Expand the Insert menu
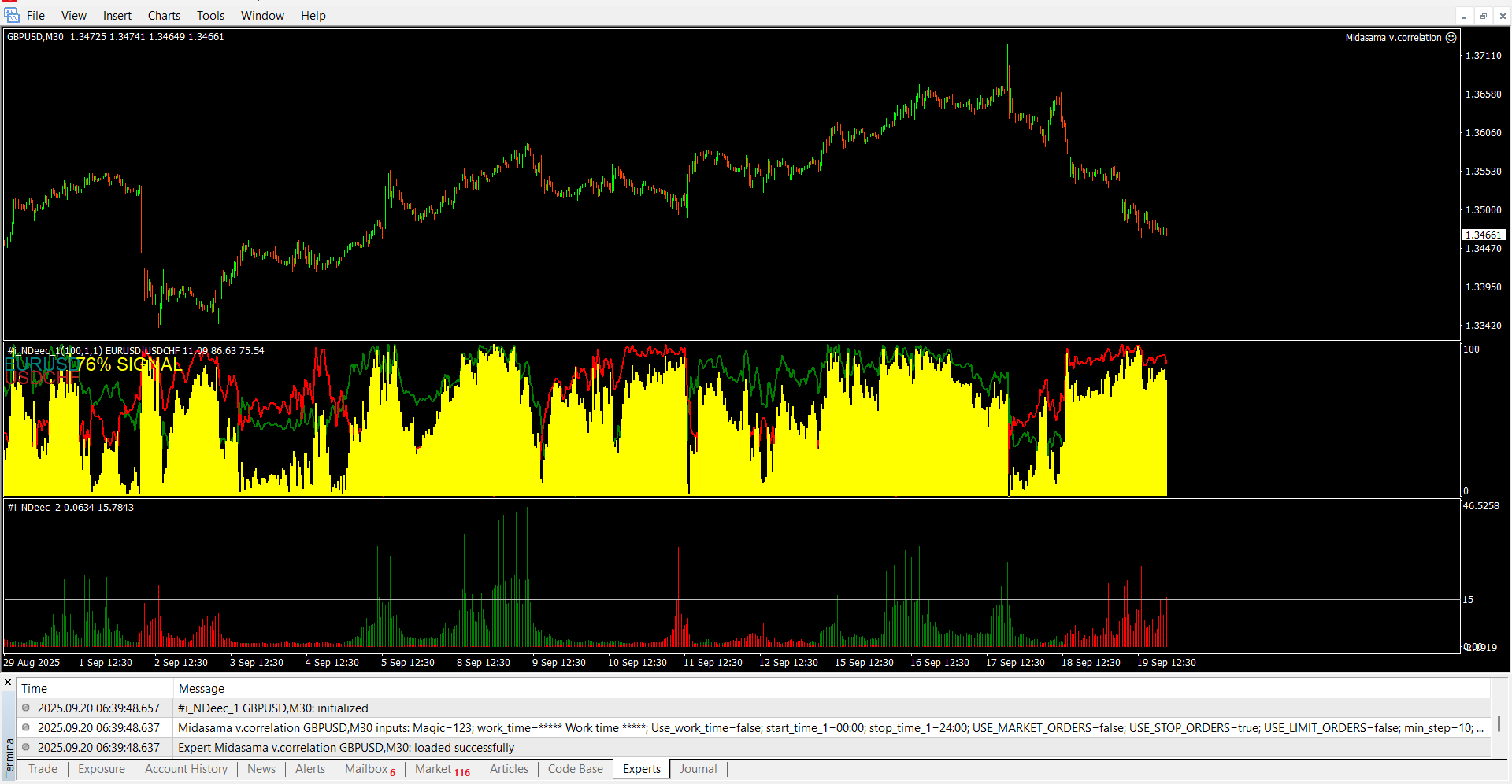Screen dimensions: 1512x784 point(117,16)
